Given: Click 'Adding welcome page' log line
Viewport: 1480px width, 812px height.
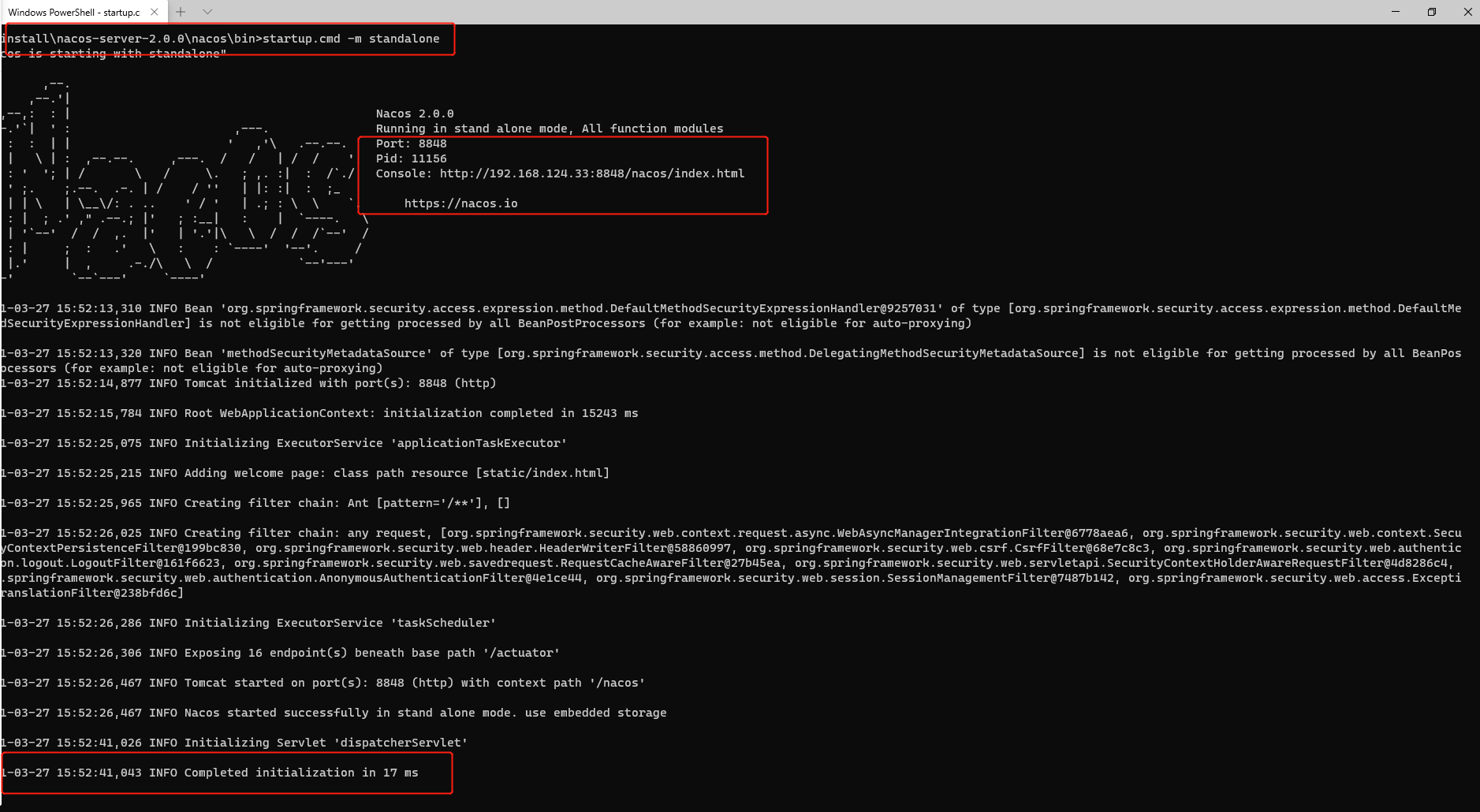Looking at the screenshot, I should pyautogui.click(x=305, y=473).
